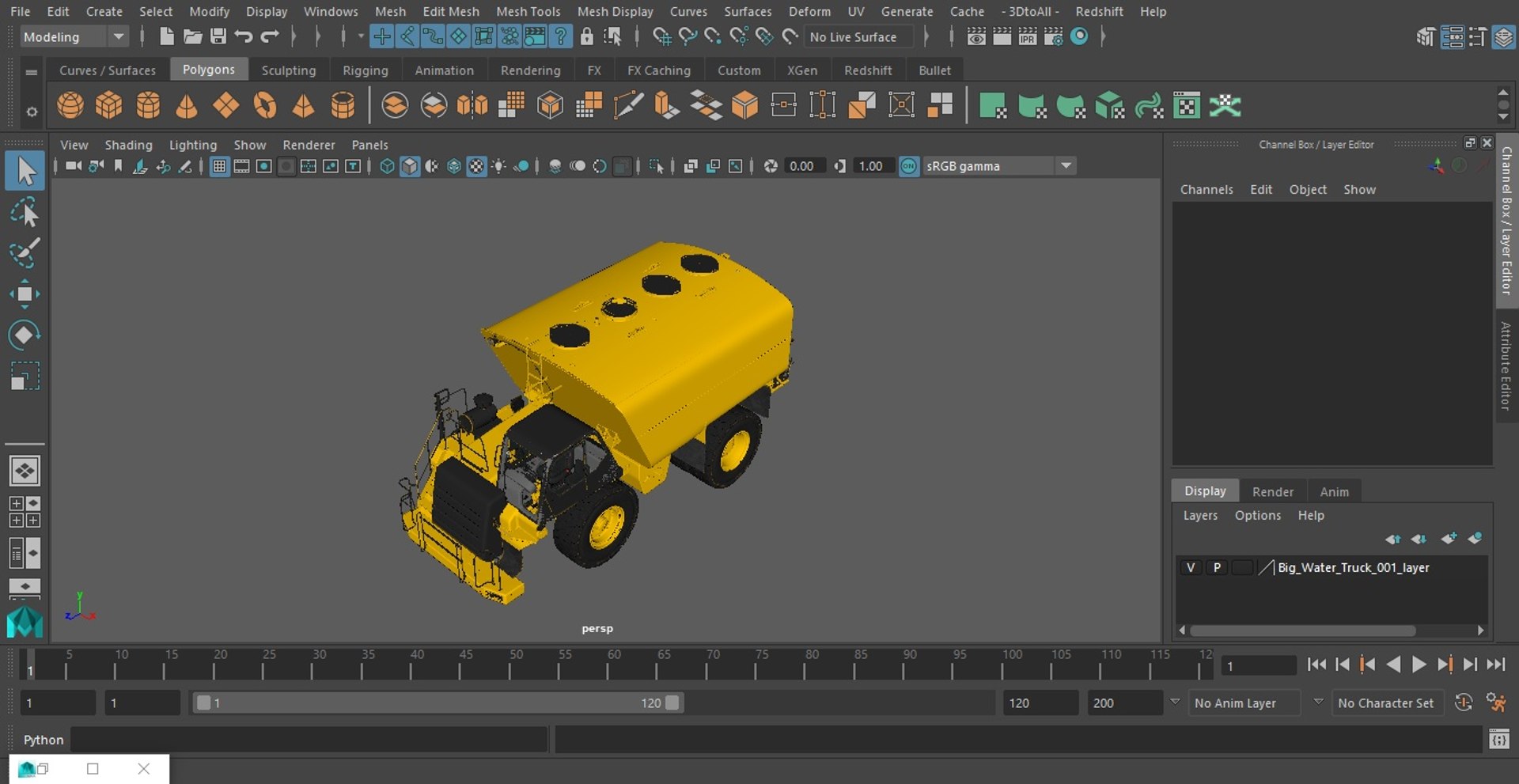The width and height of the screenshot is (1519, 784).
Task: Activate the Rotate tool
Action: [25, 335]
